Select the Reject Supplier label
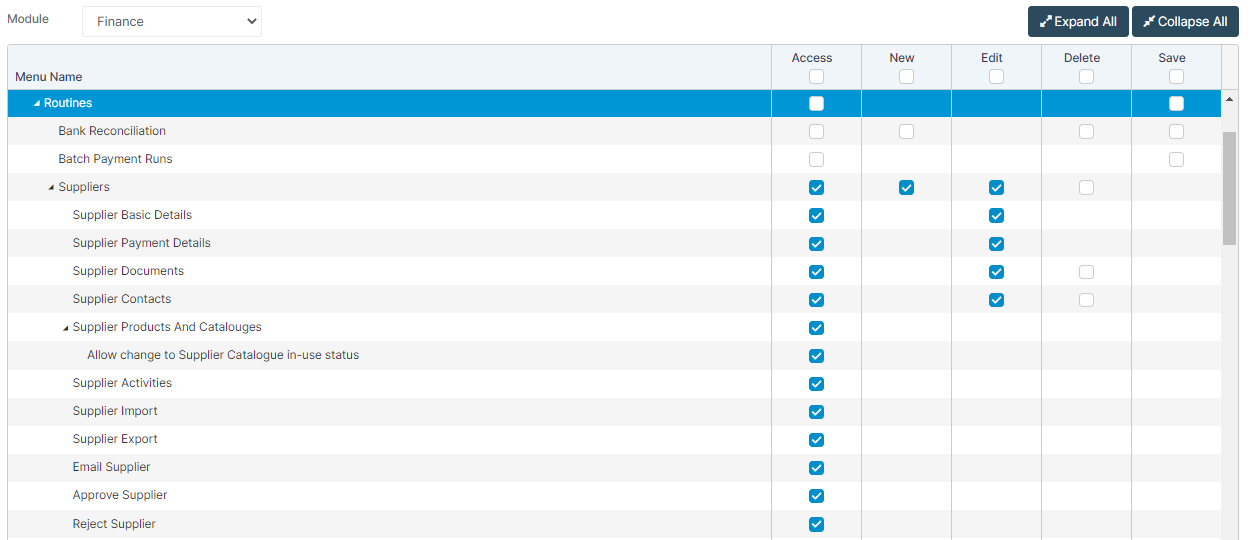This screenshot has width=1255, height=540. click(114, 524)
